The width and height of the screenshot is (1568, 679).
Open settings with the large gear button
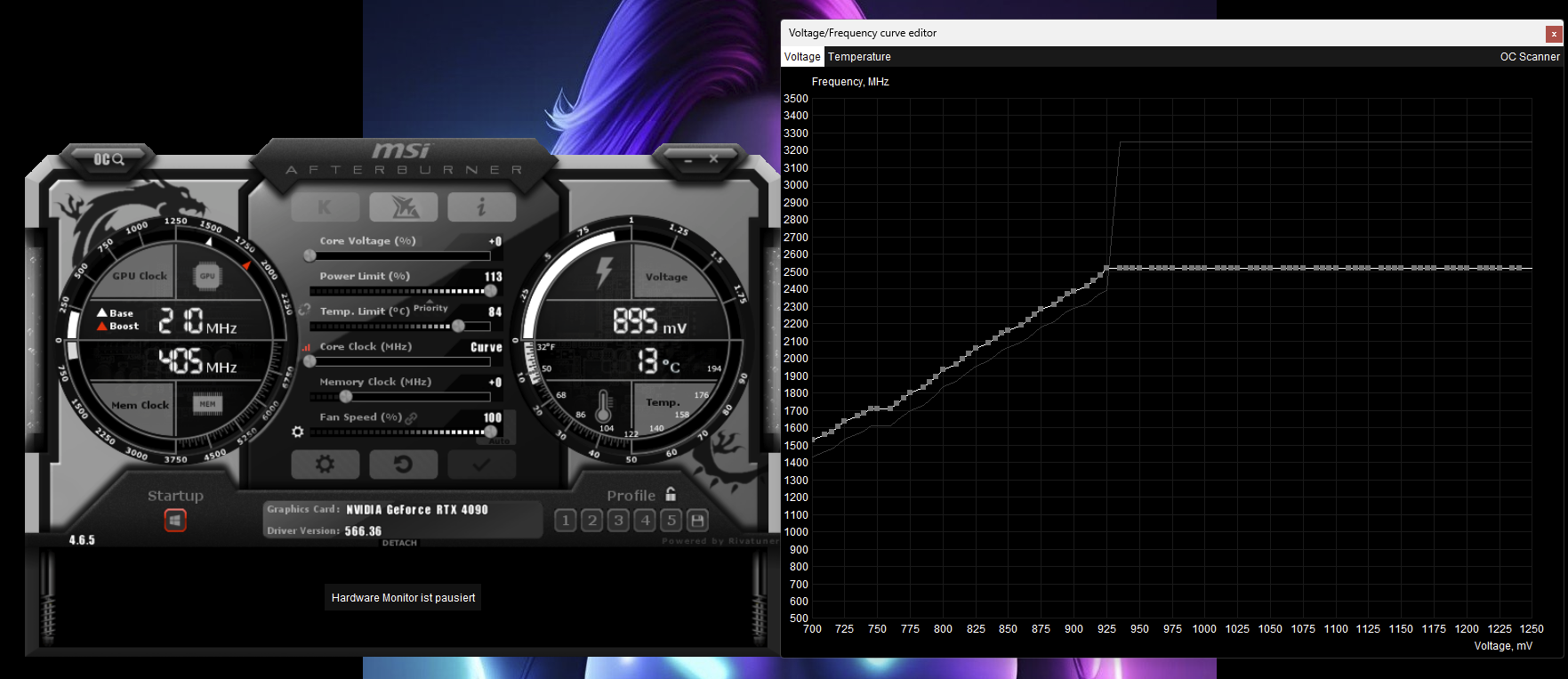[x=326, y=464]
